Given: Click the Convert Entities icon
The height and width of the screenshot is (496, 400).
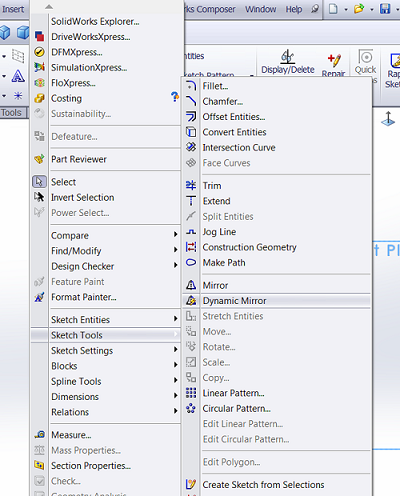Looking at the screenshot, I should point(191,132).
